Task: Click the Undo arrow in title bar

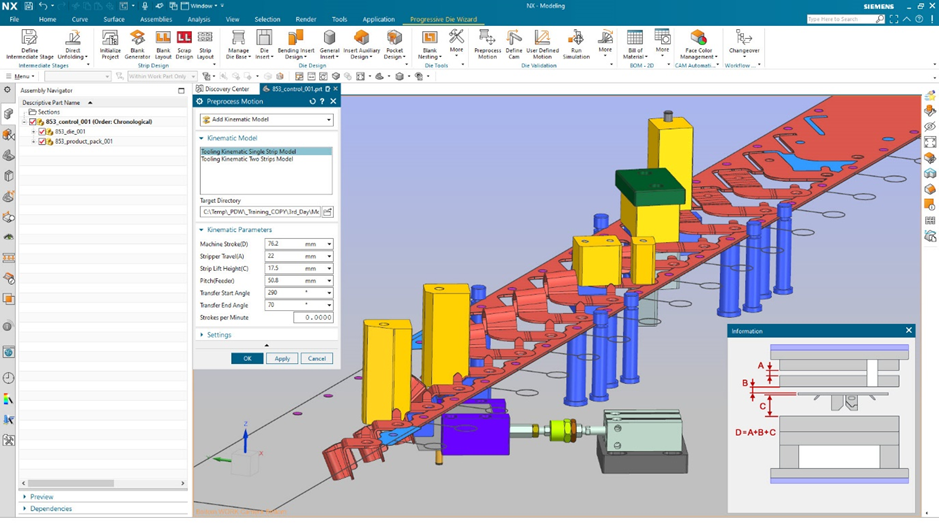Action: [43, 6]
